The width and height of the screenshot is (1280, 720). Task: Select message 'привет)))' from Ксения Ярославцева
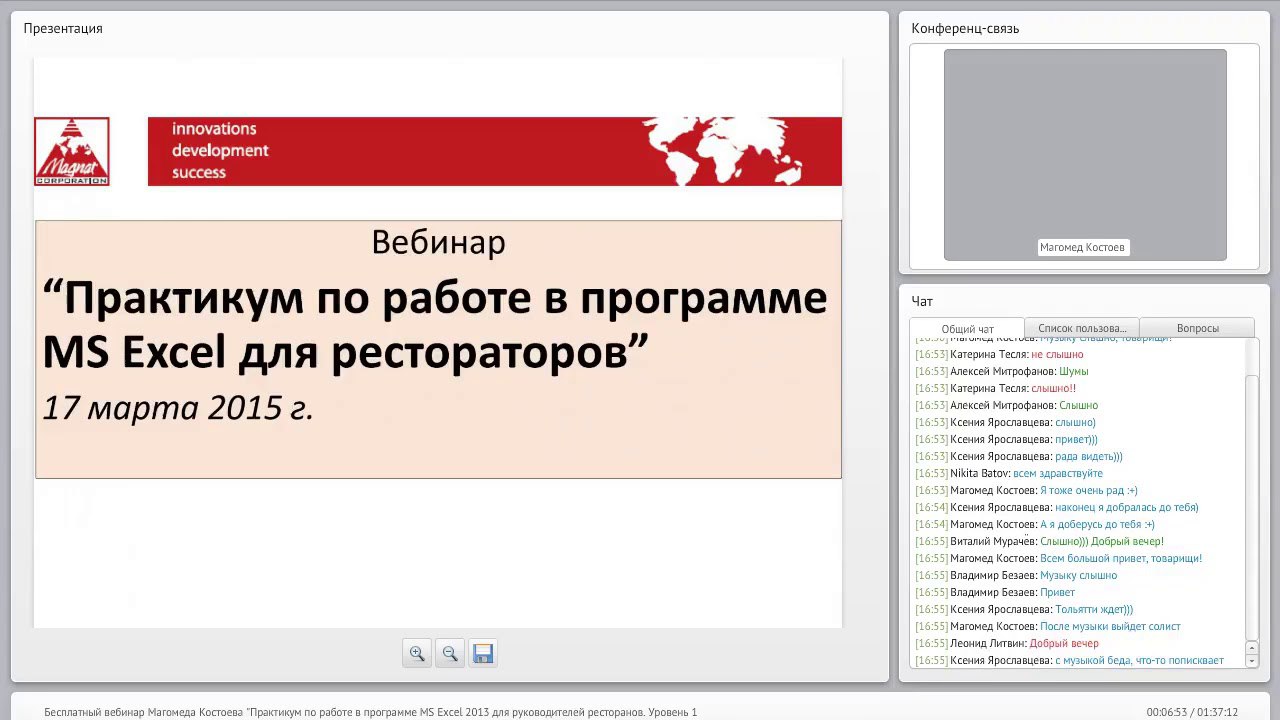[1076, 439]
